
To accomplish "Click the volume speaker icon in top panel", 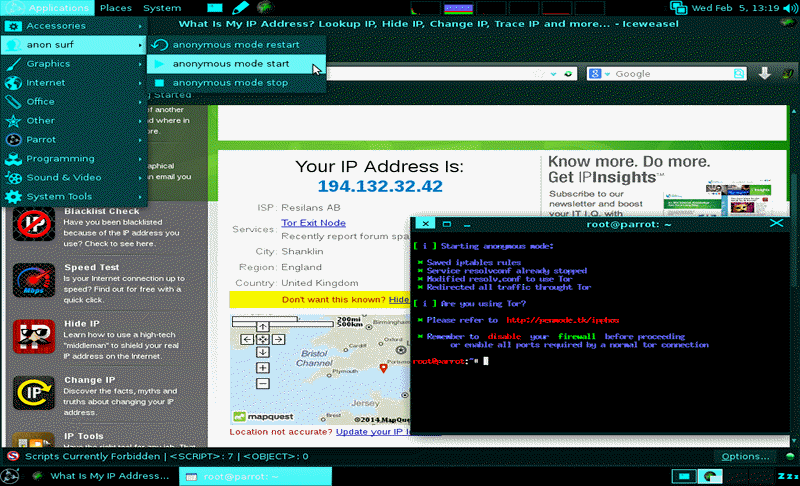I will pos(790,8).
